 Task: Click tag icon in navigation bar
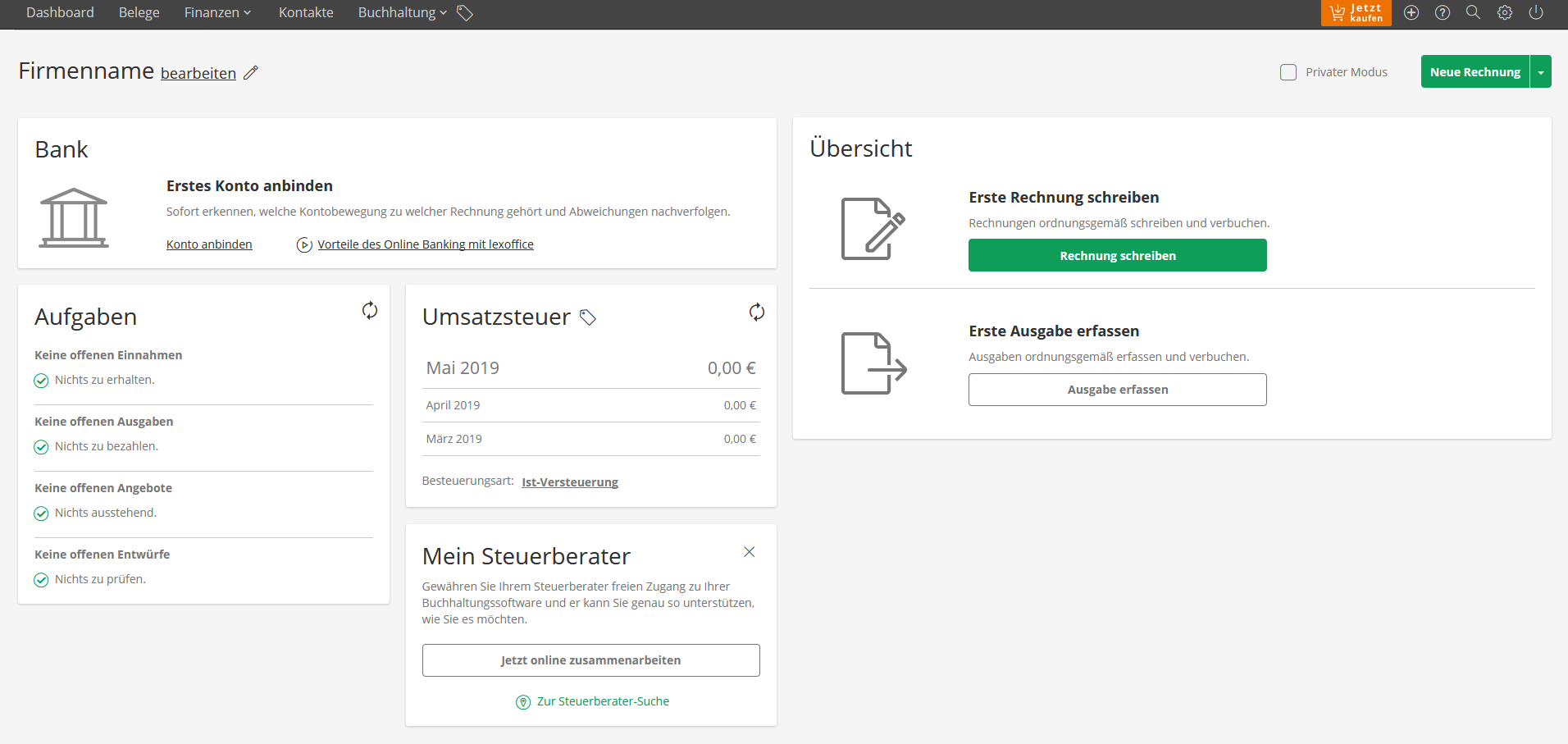(465, 13)
